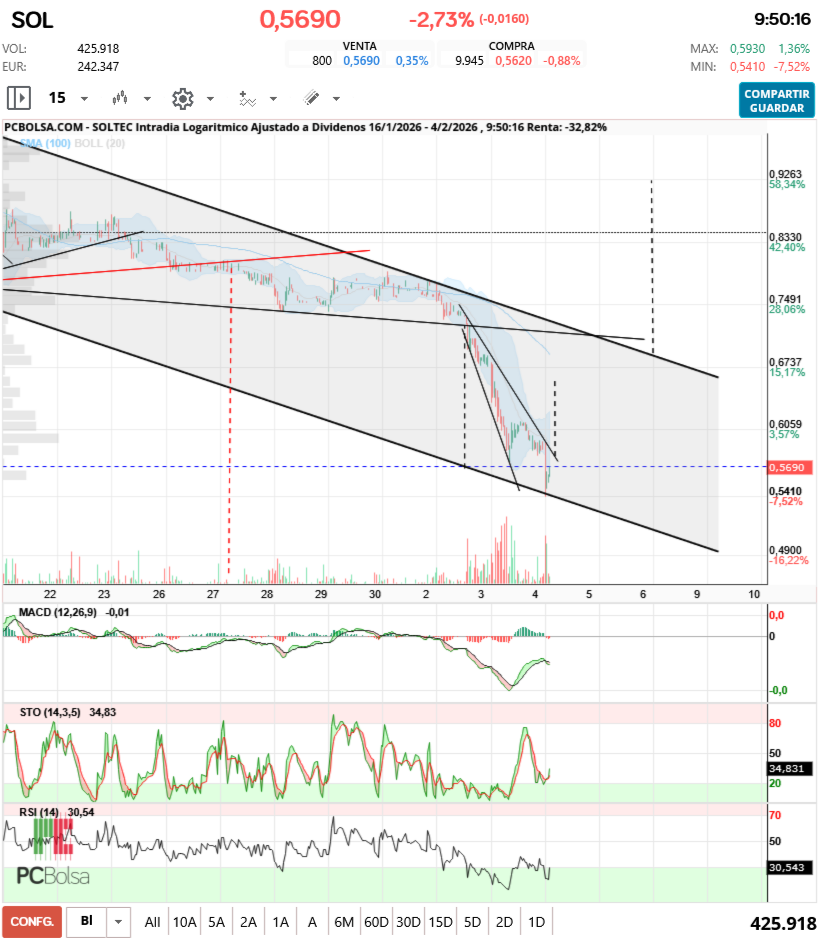The width and height of the screenshot is (830, 943).
Task: Open the candlestick chart type icon
Action: pyautogui.click(x=121, y=98)
